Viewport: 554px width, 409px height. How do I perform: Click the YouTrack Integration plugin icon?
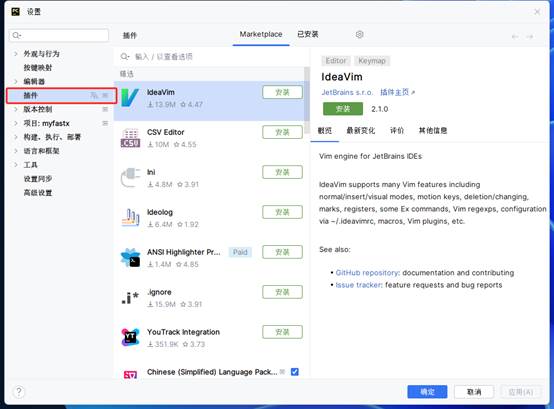(x=130, y=337)
